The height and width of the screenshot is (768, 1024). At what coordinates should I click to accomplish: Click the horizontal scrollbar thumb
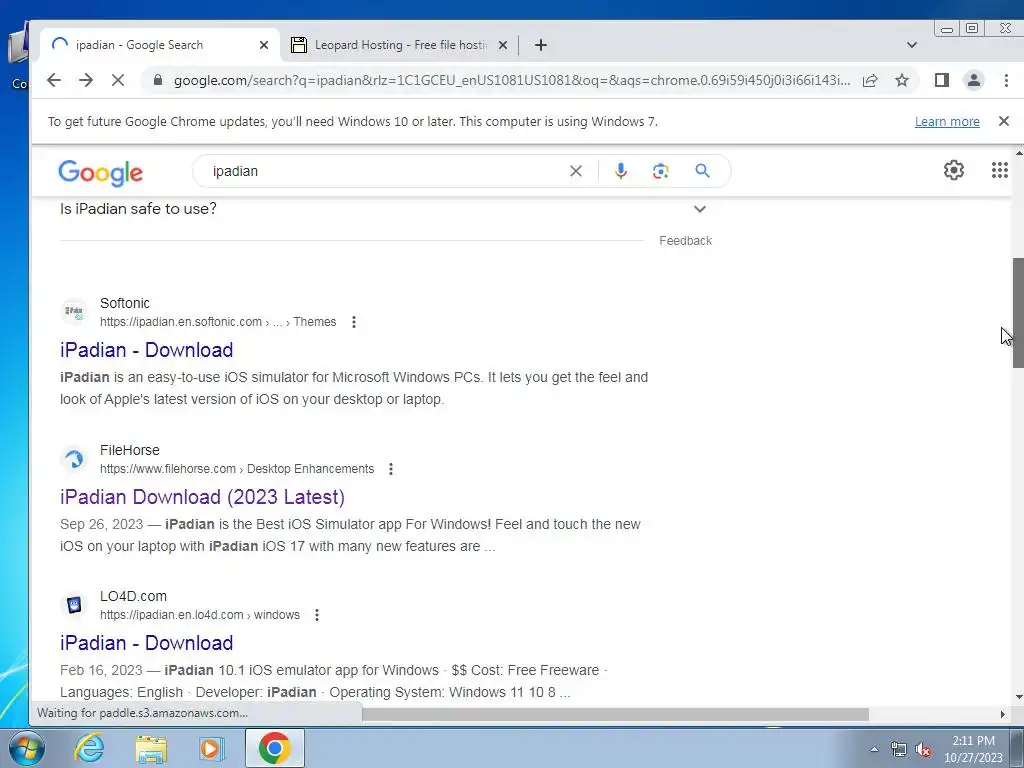pos(615,714)
